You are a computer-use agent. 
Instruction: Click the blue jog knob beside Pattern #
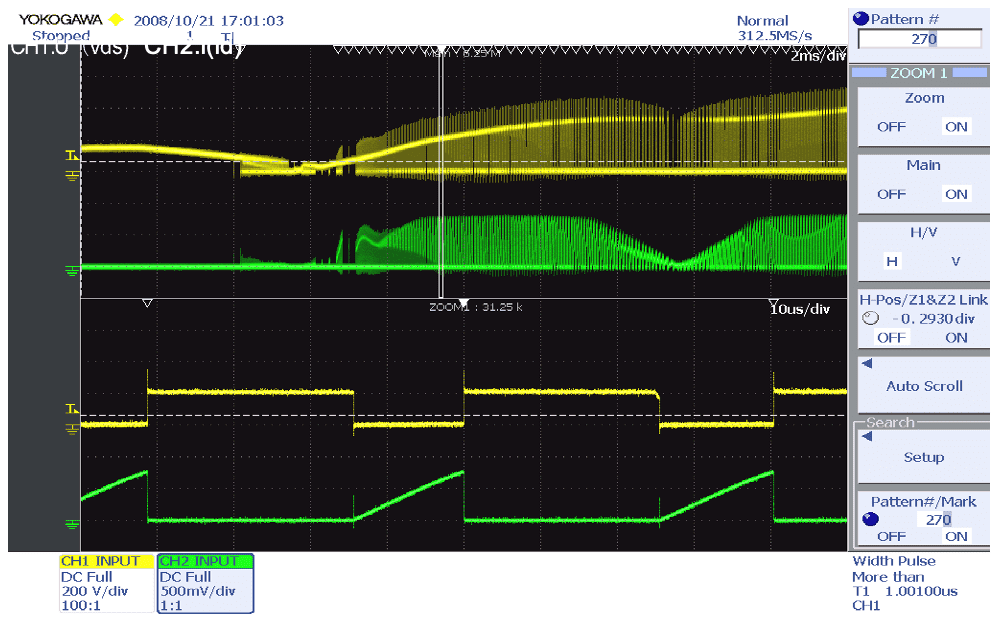(x=859, y=19)
